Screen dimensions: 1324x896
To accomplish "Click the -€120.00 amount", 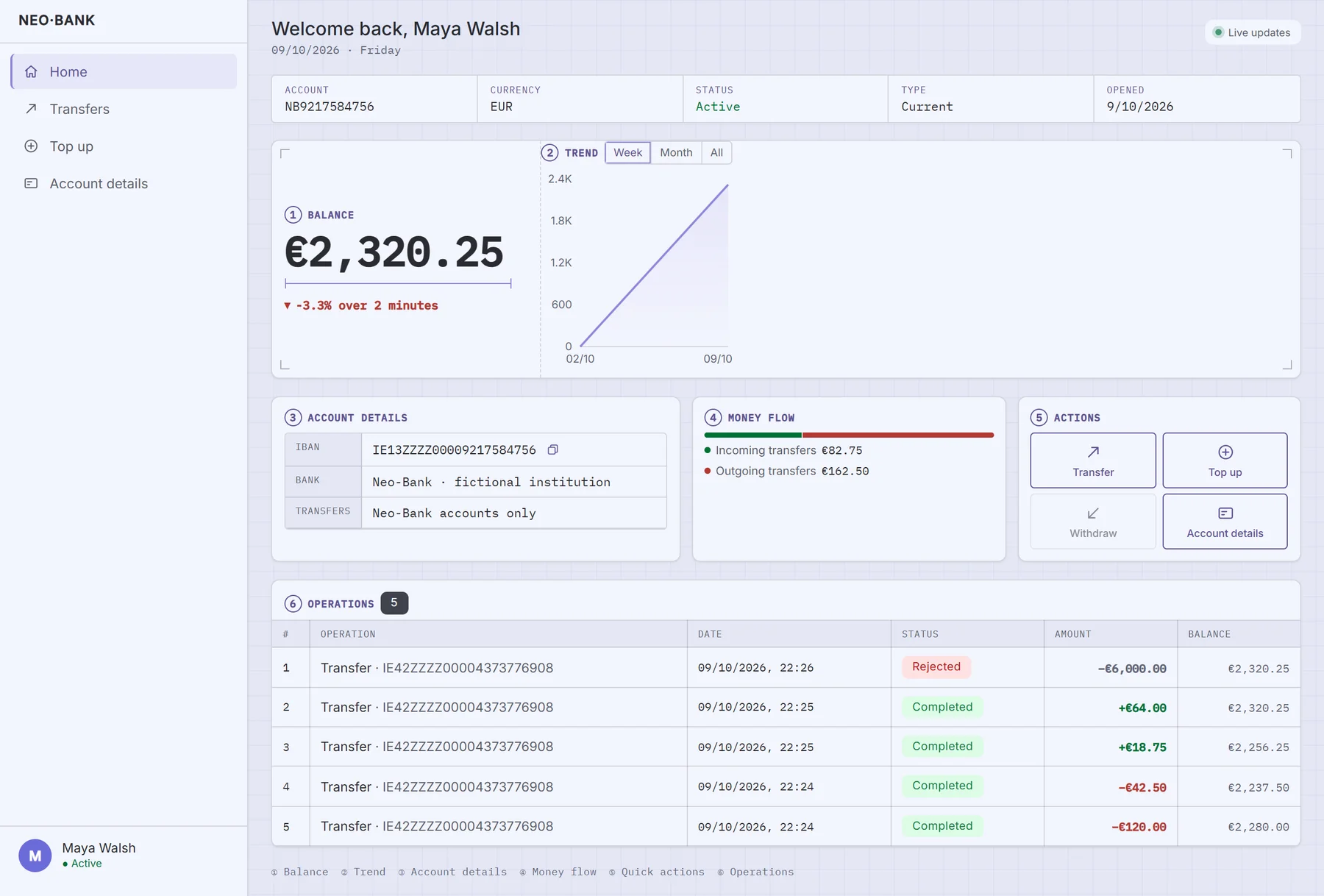I will pos(1139,827).
